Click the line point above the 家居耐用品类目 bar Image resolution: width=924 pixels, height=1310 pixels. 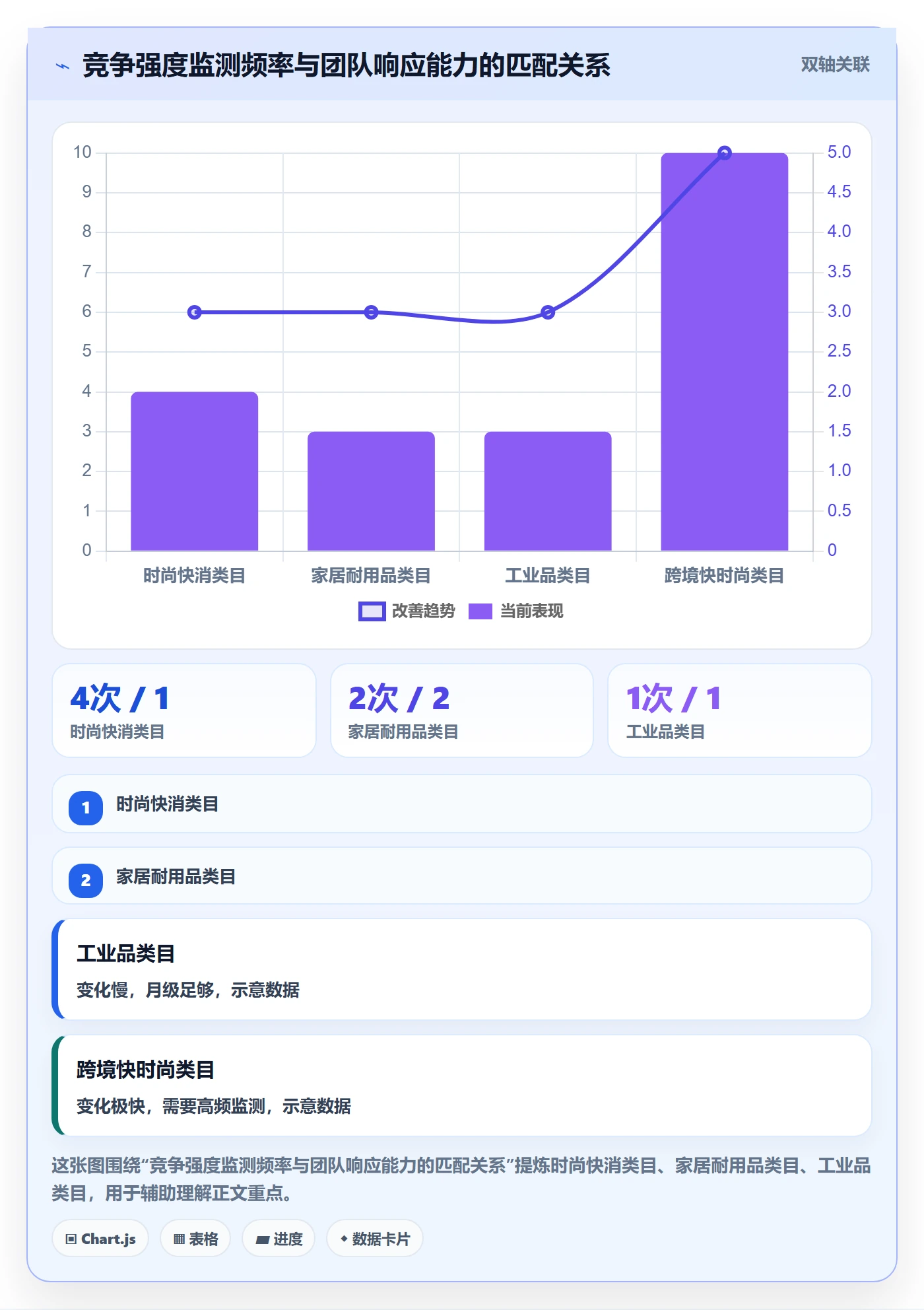coord(372,312)
